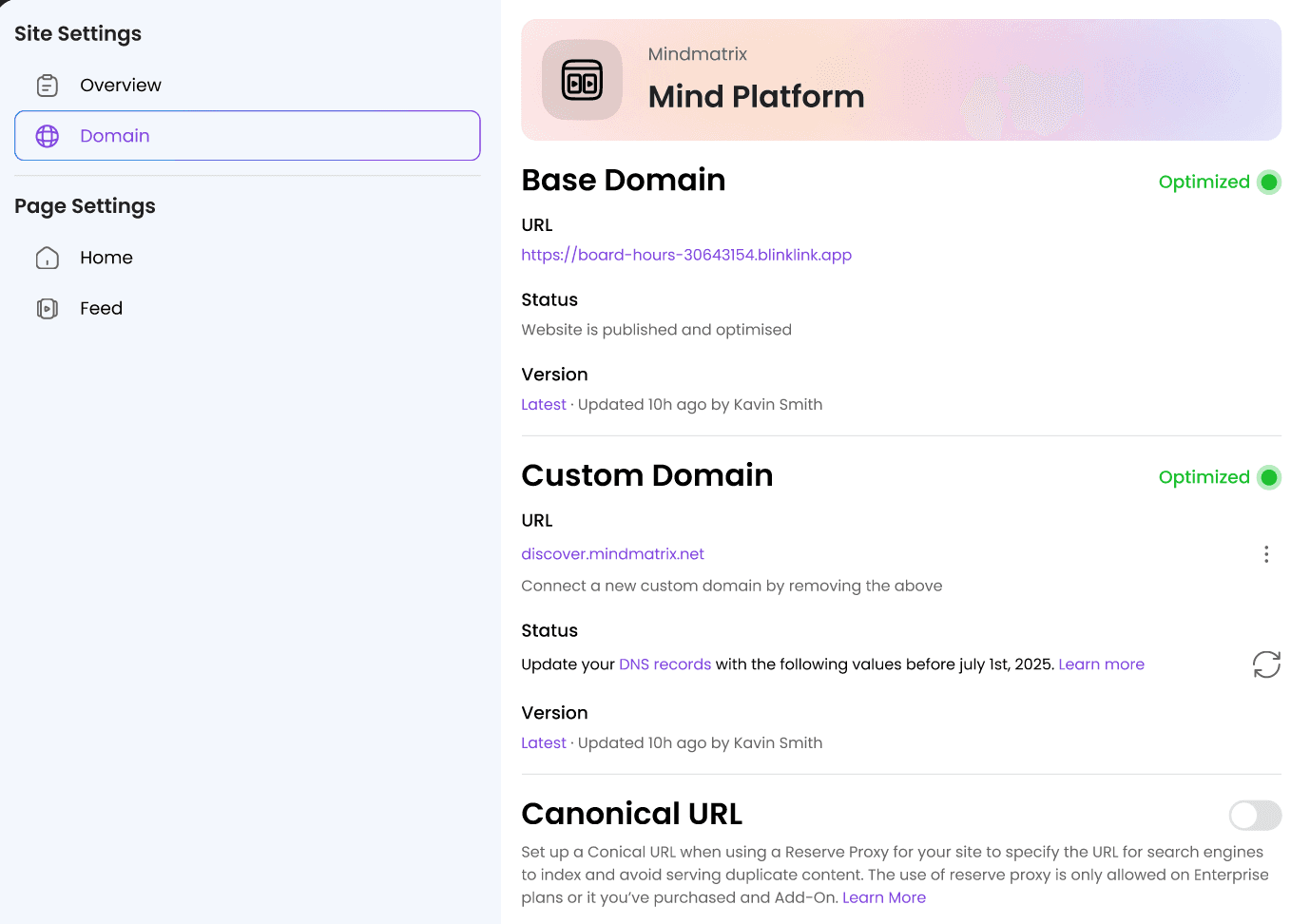Open the custom domain three-dot menu
This screenshot has height=924, width=1310.
(x=1266, y=554)
